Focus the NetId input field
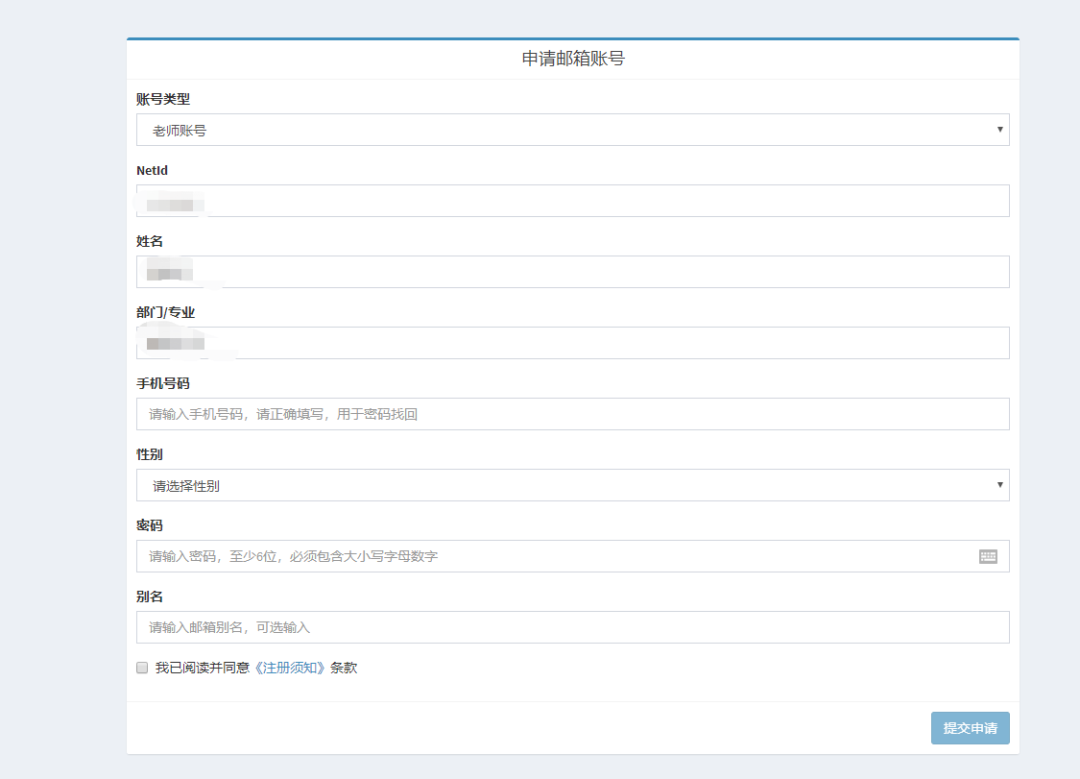 [572, 200]
